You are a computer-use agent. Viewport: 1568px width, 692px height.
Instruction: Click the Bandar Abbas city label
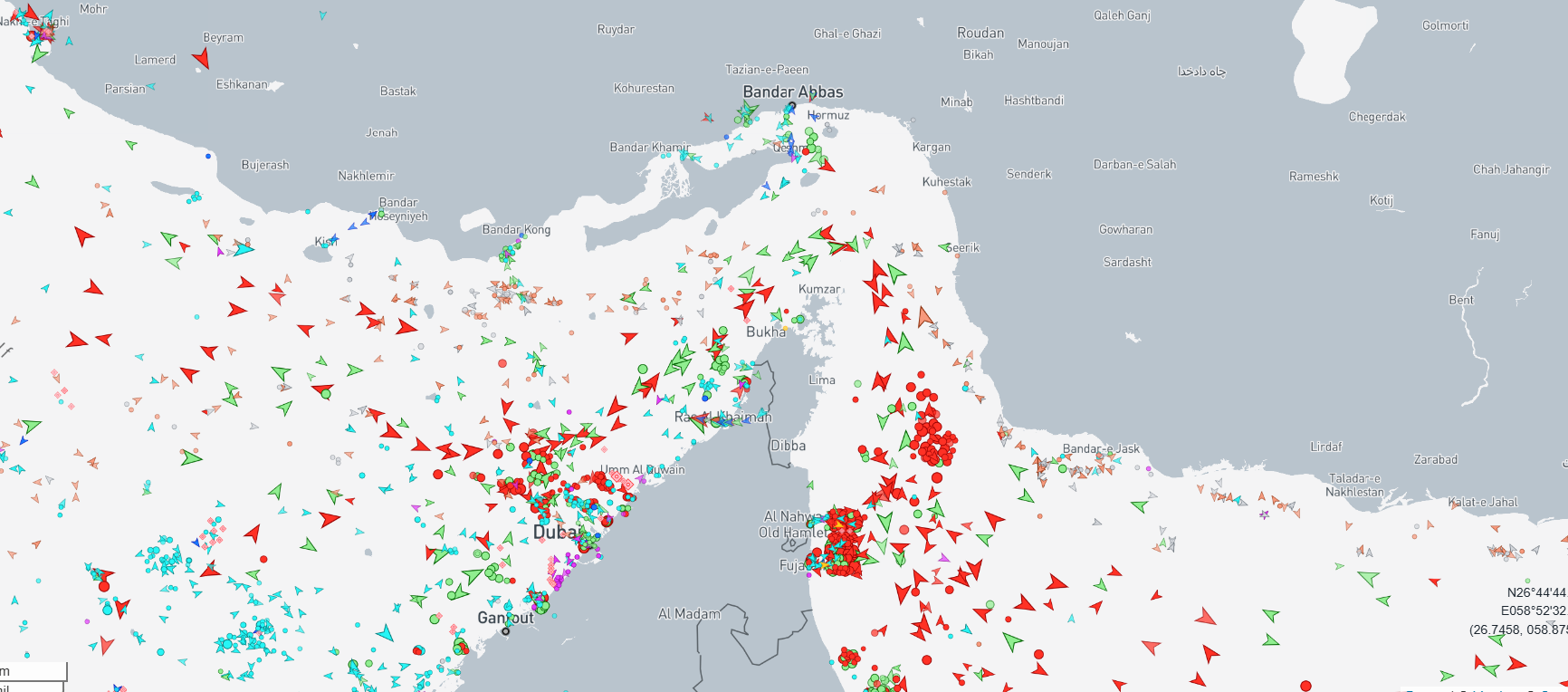[x=792, y=91]
